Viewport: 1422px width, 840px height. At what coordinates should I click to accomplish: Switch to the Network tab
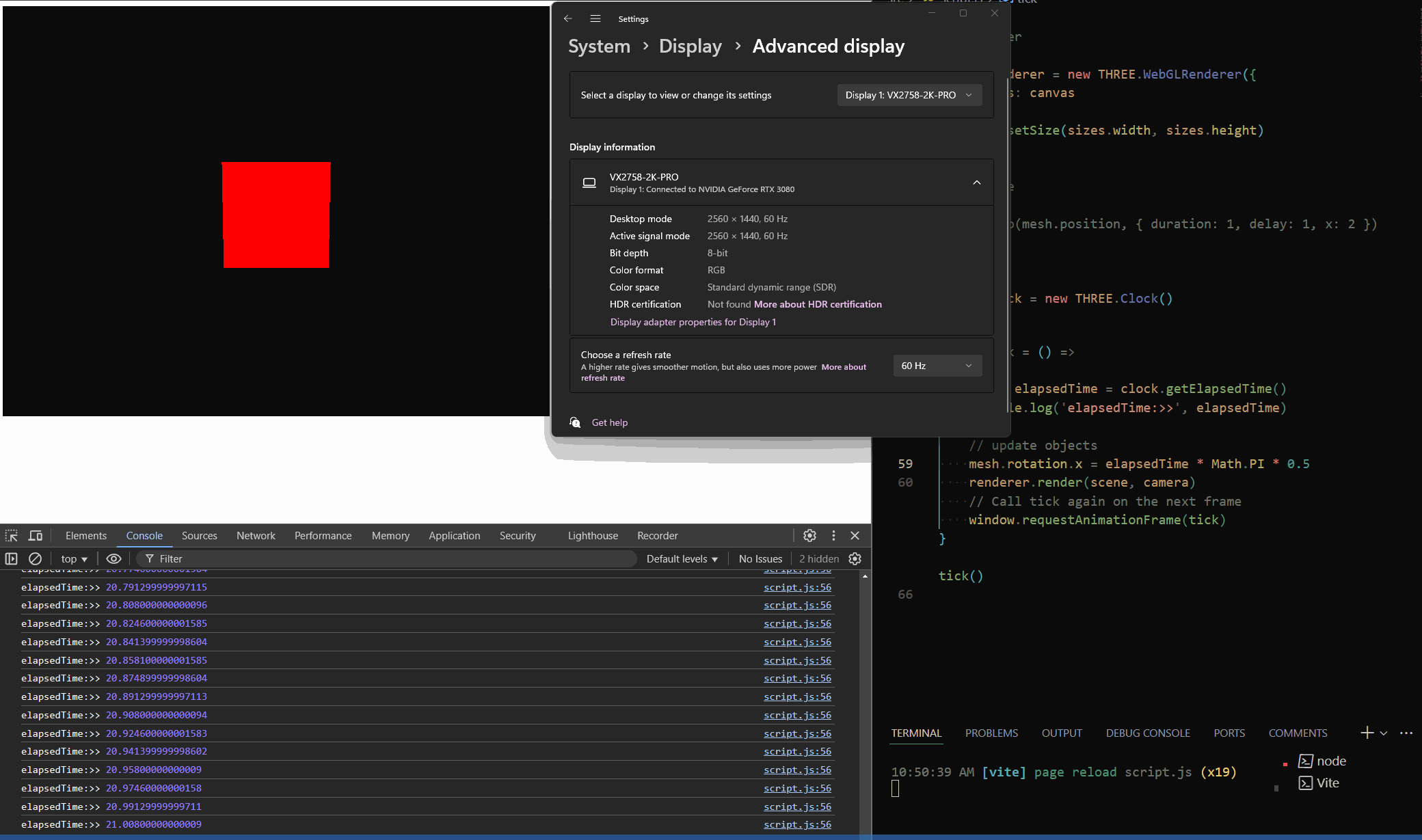[256, 536]
